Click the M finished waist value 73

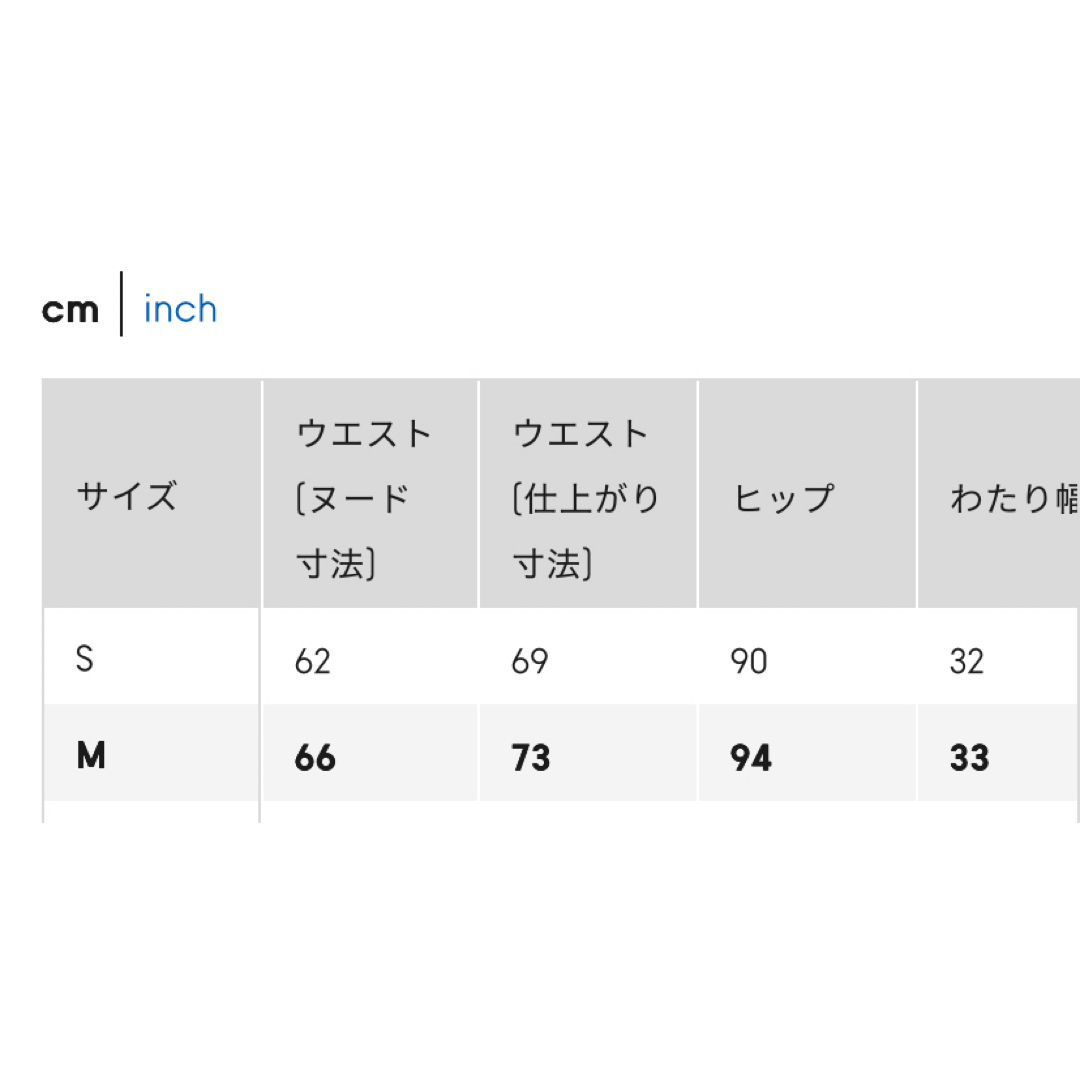pos(530,758)
